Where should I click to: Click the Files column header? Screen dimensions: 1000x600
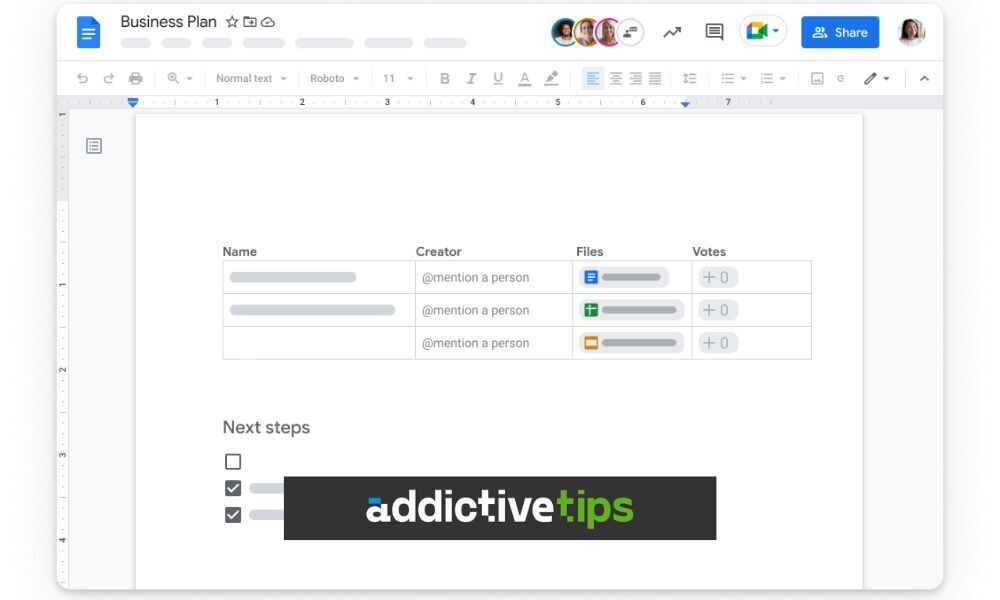589,252
